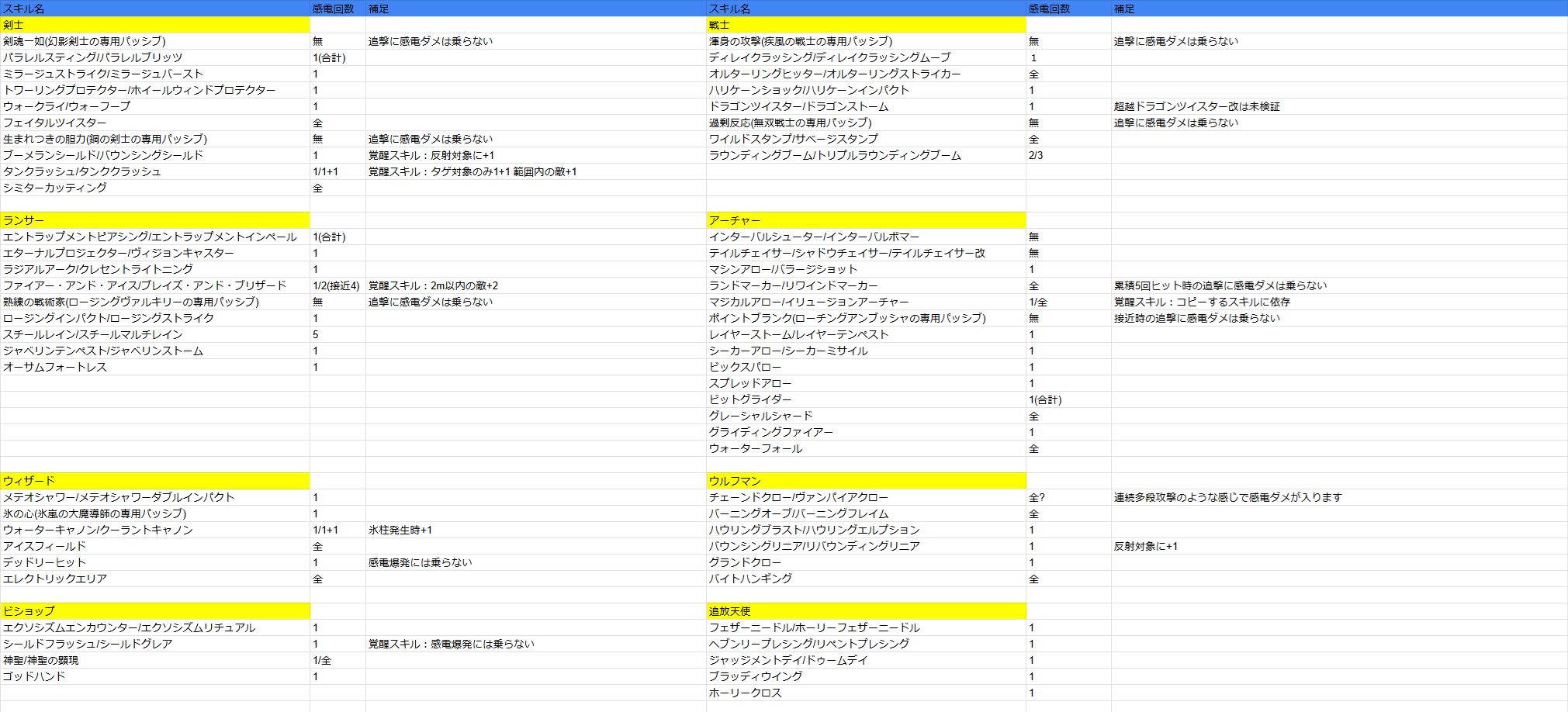Select the yellow ビショップ header cell
Screen dimensions: 1568x712
155,611
